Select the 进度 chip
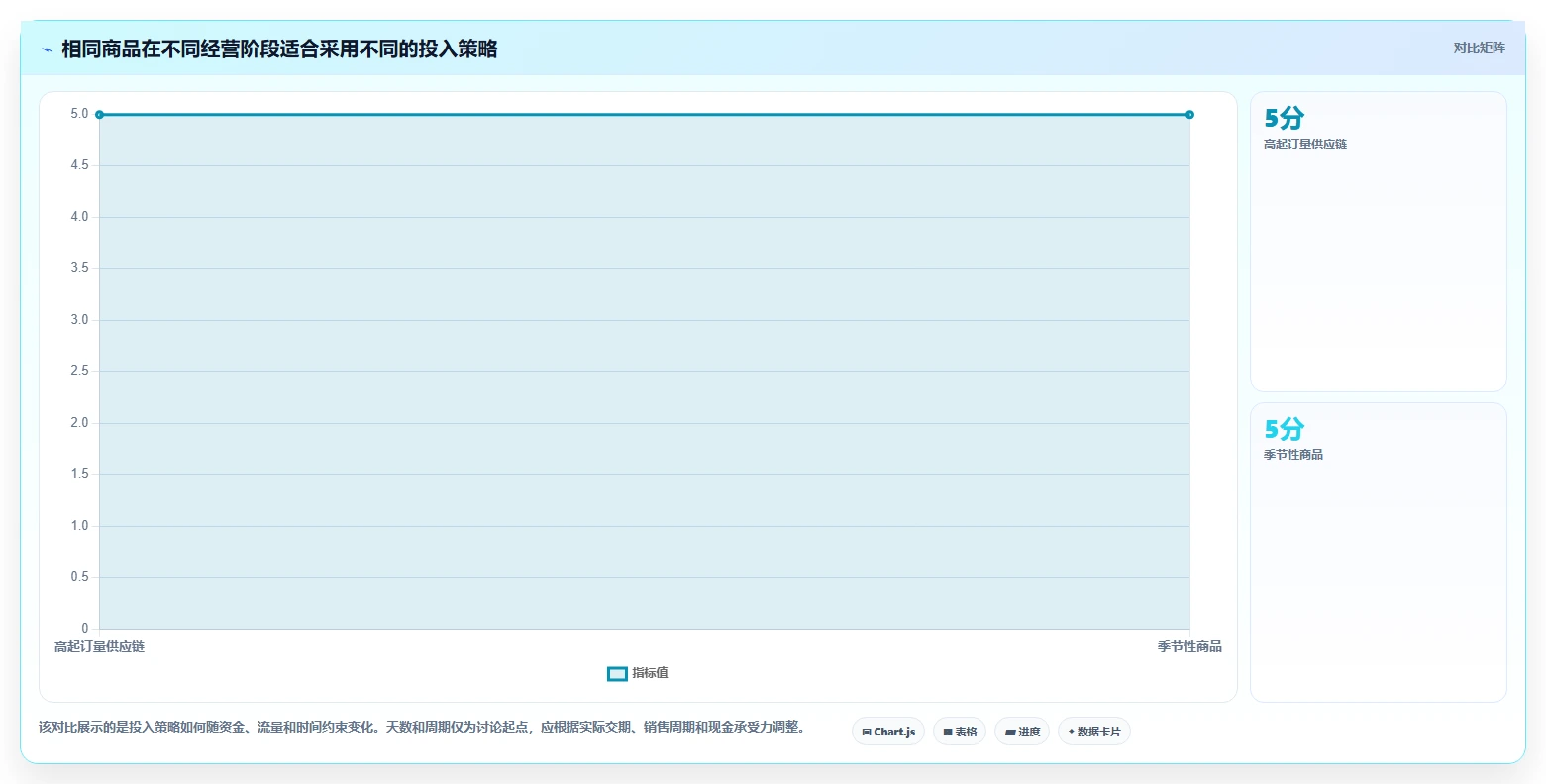The image size is (1546, 784). 1022,732
